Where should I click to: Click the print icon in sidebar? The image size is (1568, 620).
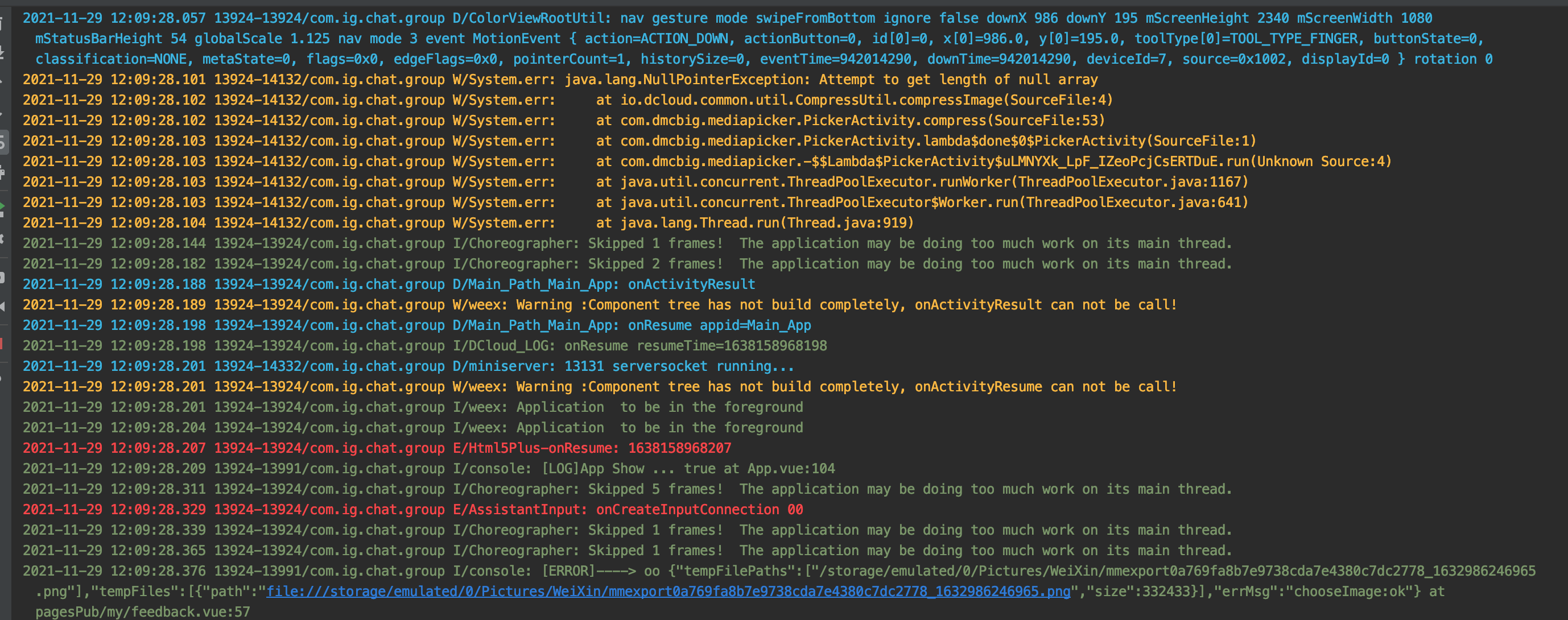pos(2,173)
